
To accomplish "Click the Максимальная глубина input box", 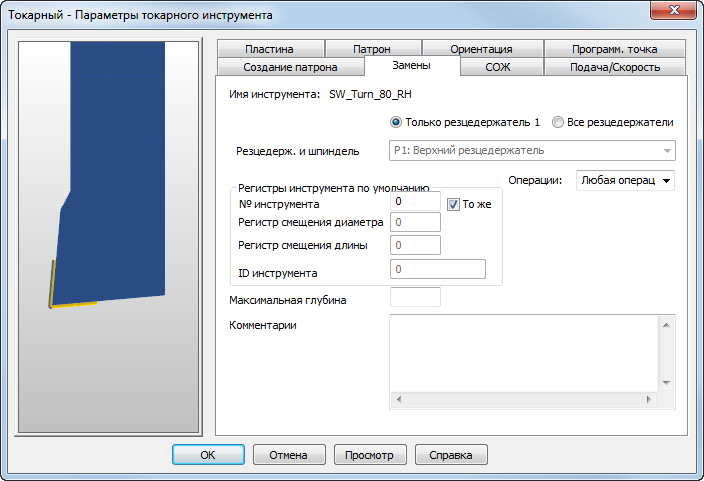I will 415,297.
